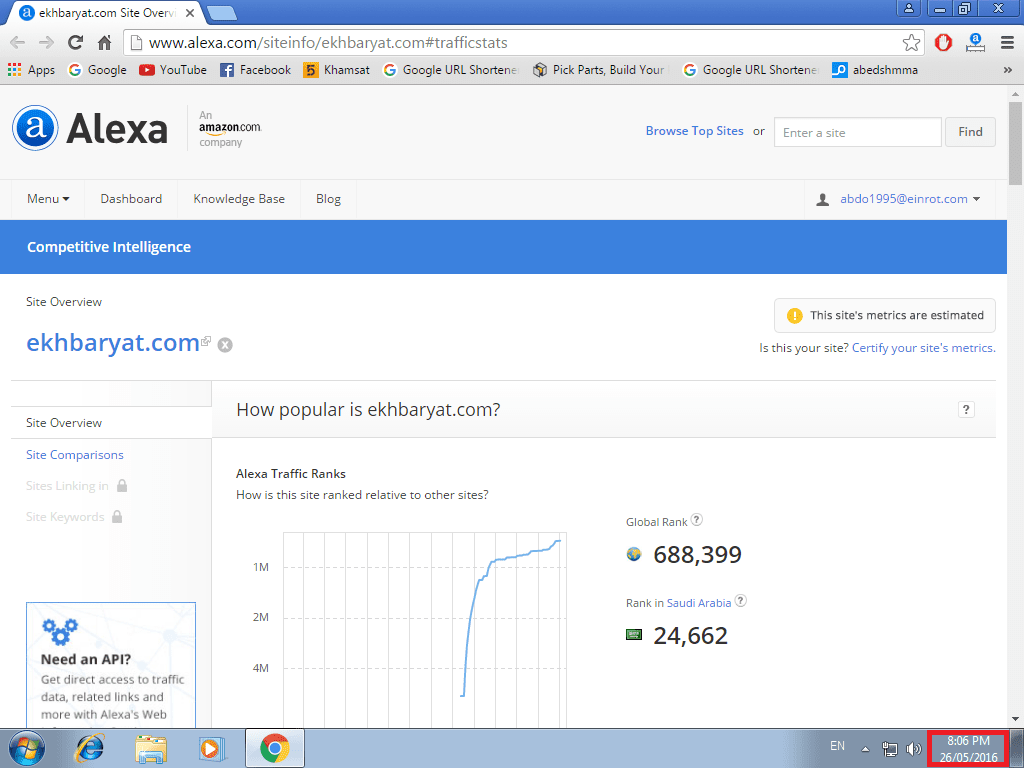
Task: Click the Chrome profile user button
Action: (x=908, y=8)
